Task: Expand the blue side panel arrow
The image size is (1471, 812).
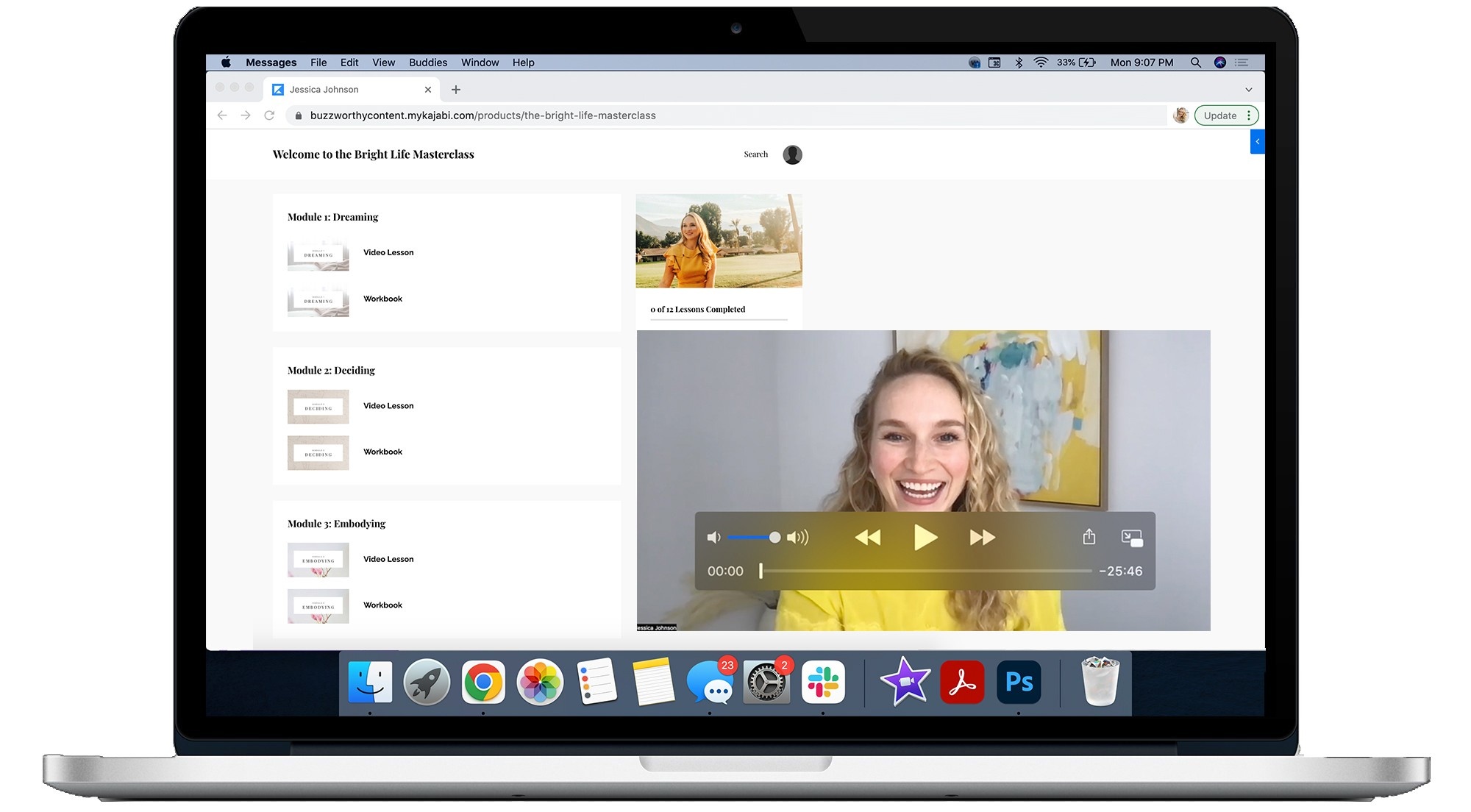Action: coord(1258,141)
